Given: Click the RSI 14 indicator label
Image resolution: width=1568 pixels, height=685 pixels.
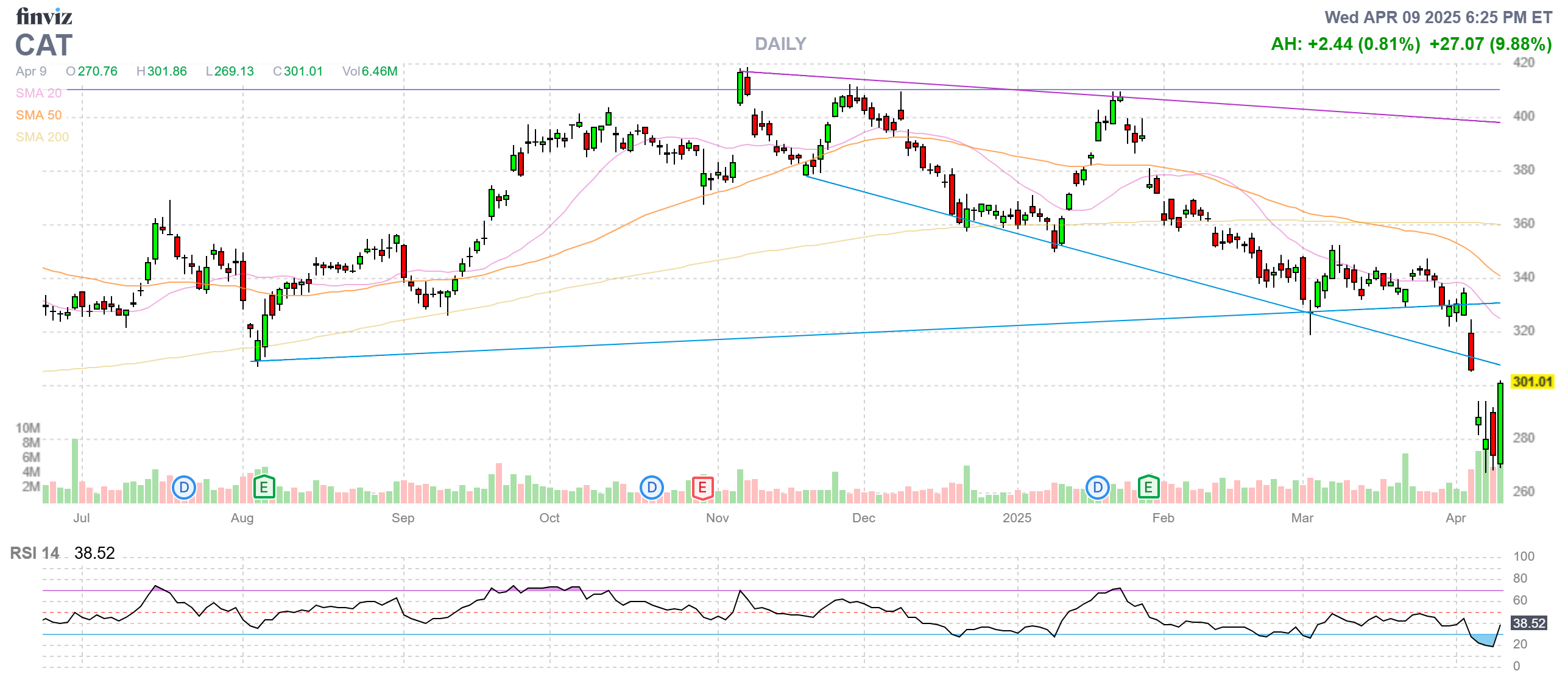Looking at the screenshot, I should point(35,553).
